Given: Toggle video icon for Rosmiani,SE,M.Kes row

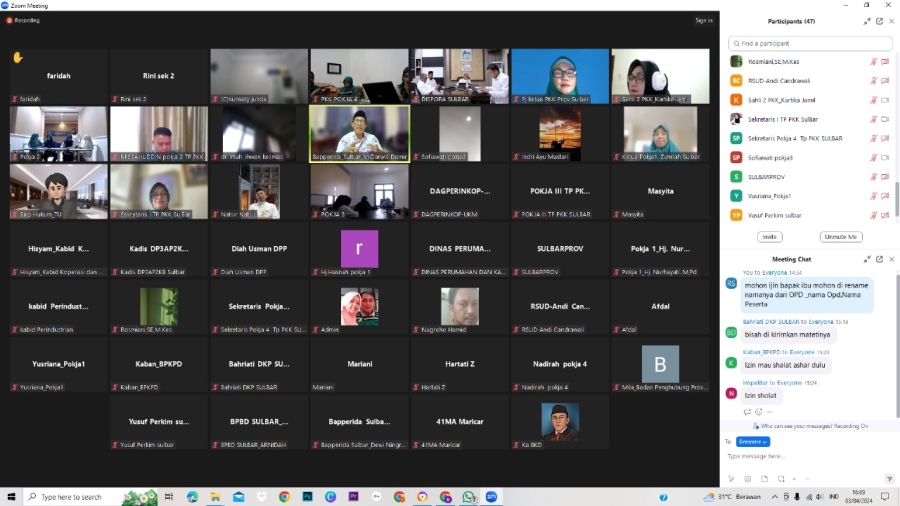Looking at the screenshot, I should click(x=885, y=61).
